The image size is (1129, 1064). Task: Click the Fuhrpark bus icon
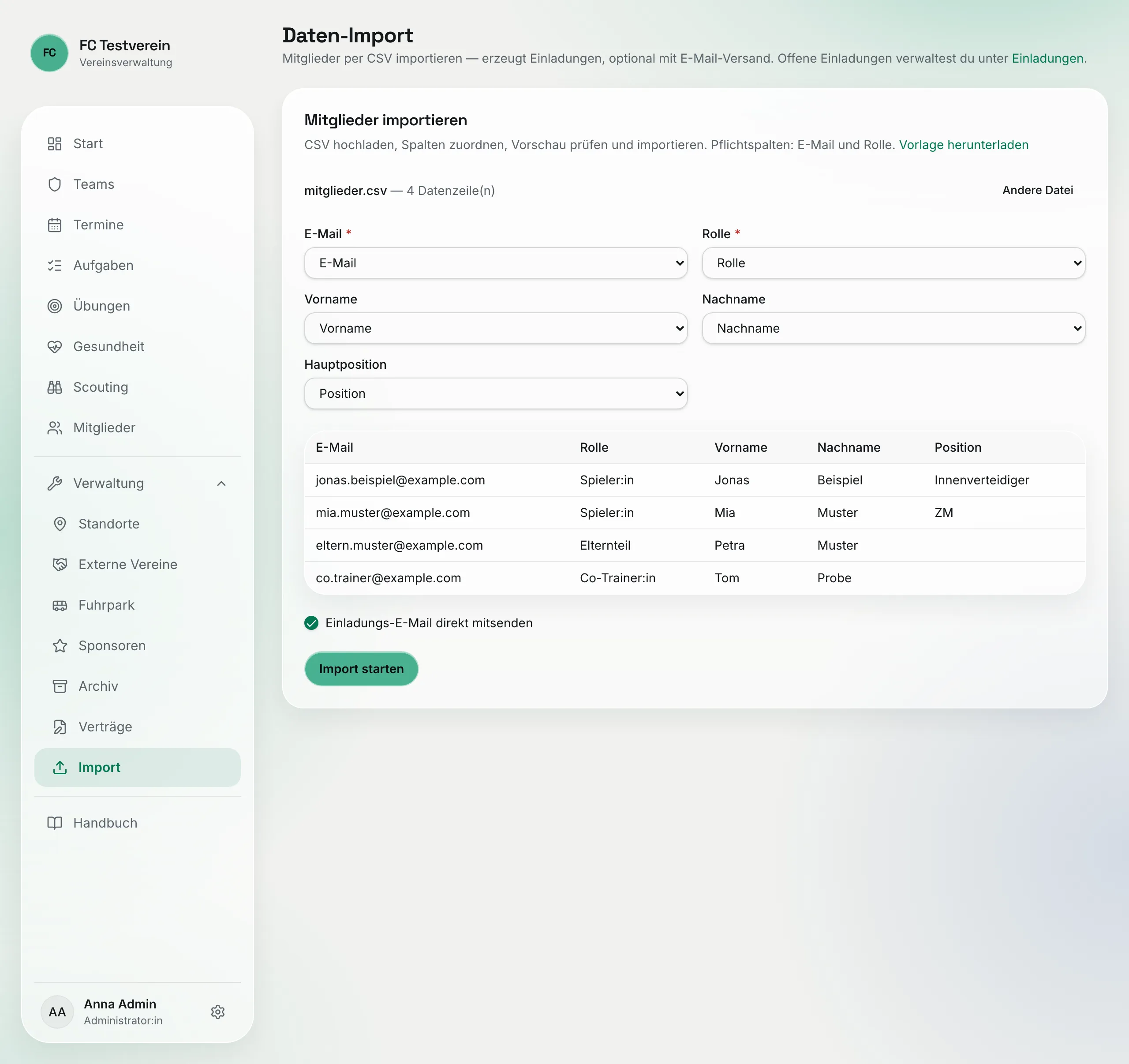click(60, 605)
